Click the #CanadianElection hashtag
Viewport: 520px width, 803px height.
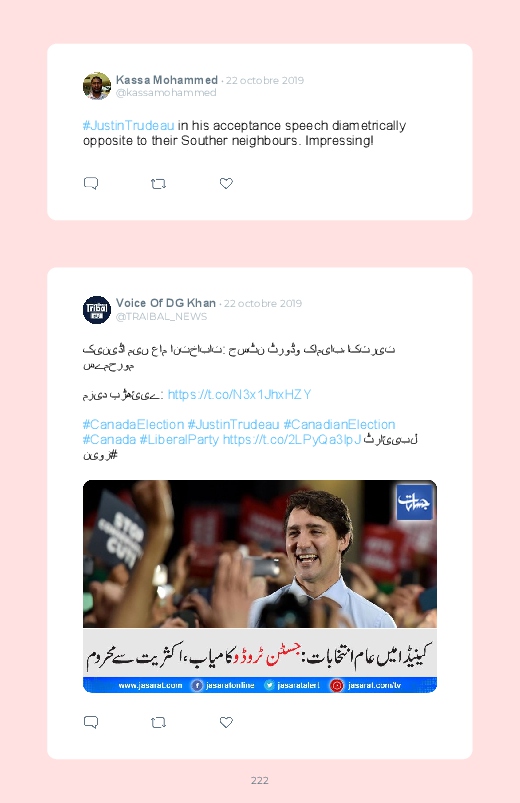point(339,425)
